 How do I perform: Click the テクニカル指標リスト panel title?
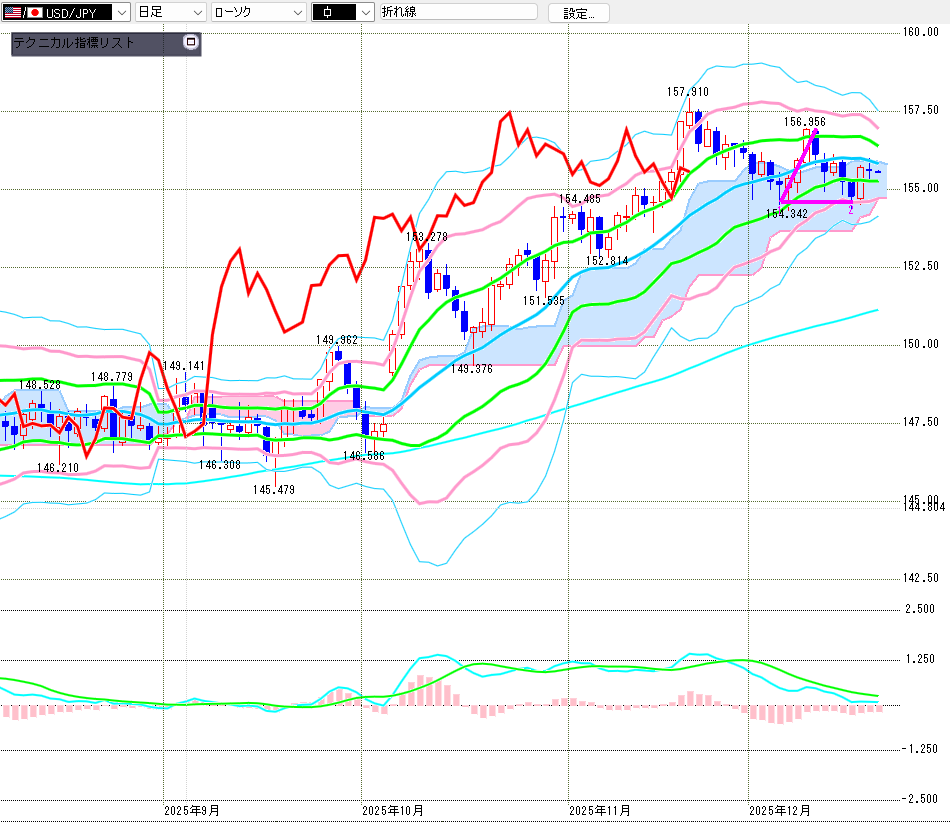74,44
